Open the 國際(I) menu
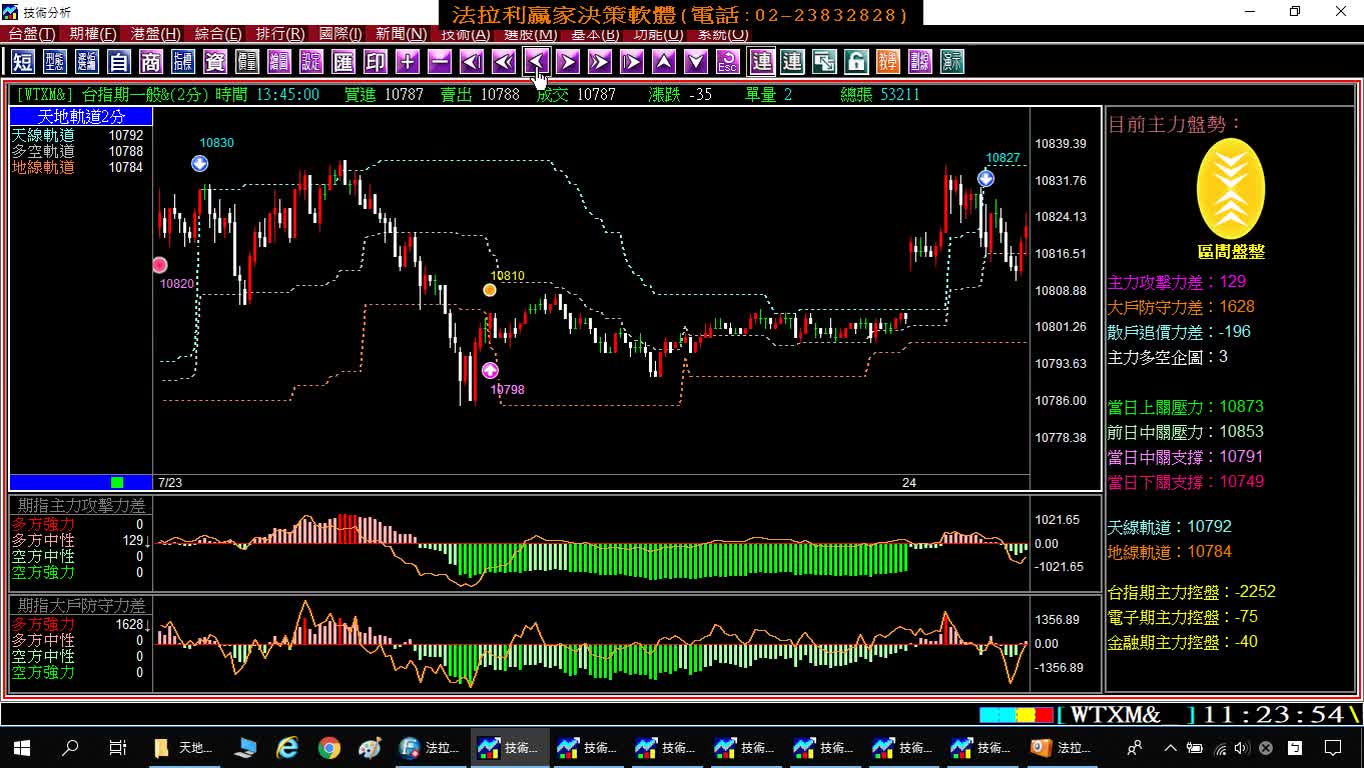 341,34
